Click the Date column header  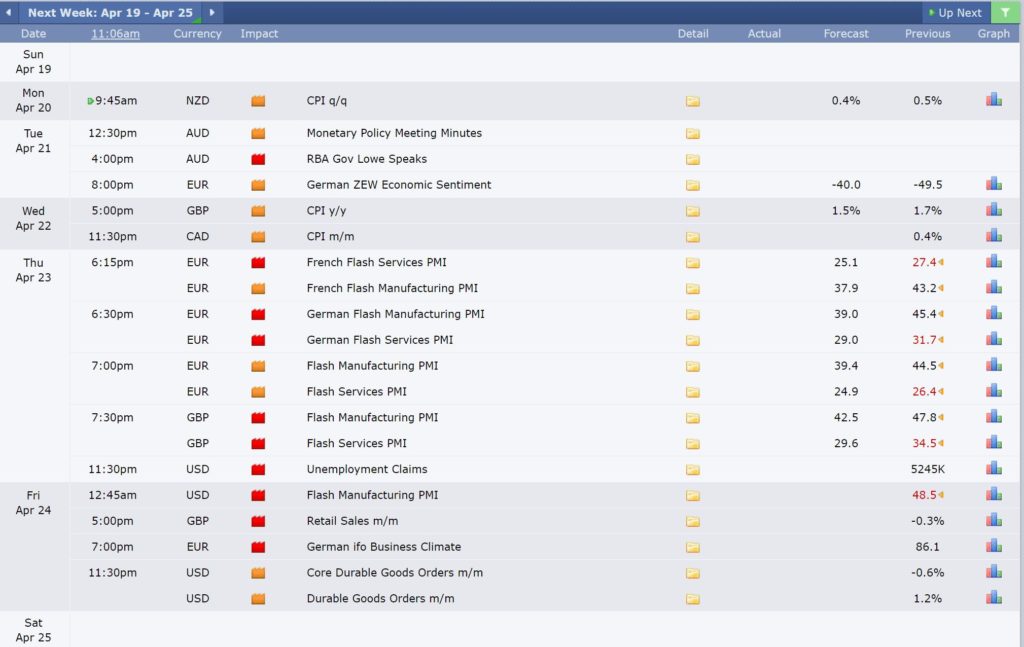coord(33,33)
